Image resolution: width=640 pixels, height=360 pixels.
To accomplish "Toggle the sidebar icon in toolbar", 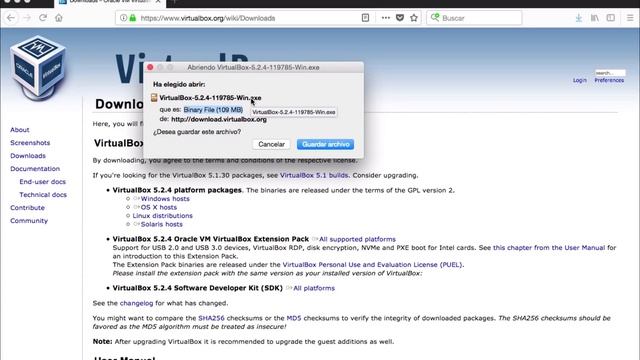I will coord(611,18).
